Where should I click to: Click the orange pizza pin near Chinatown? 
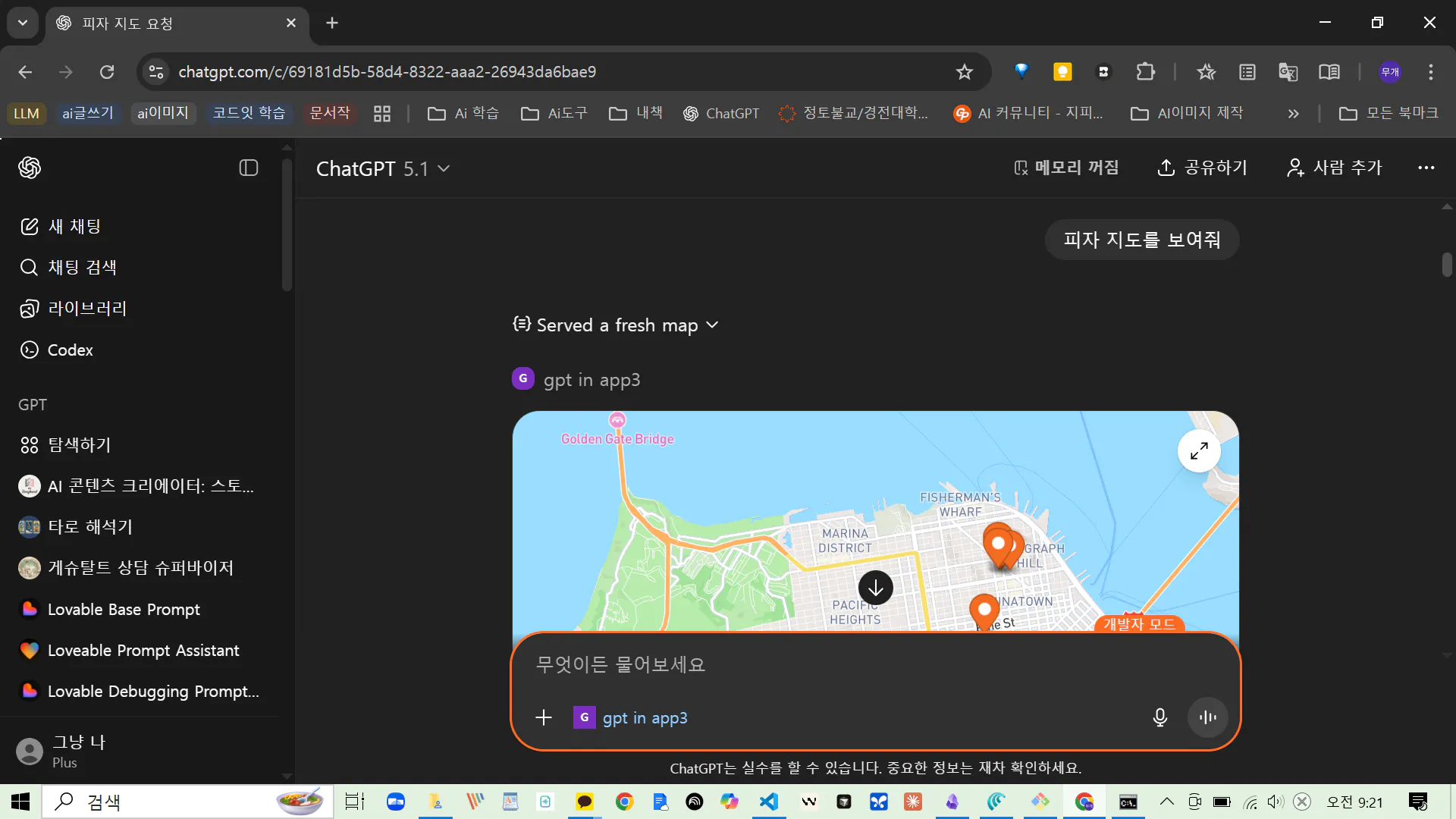[984, 611]
